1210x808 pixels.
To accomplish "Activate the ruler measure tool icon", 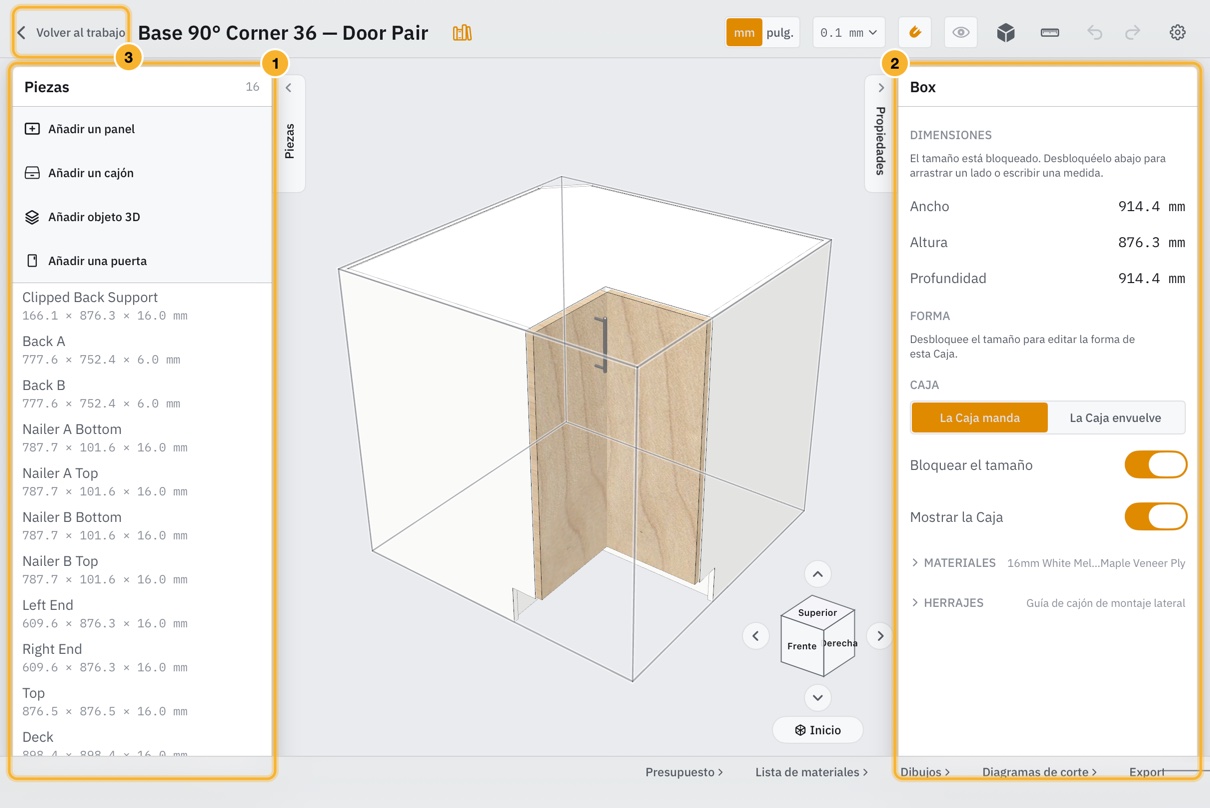I will tap(1050, 33).
